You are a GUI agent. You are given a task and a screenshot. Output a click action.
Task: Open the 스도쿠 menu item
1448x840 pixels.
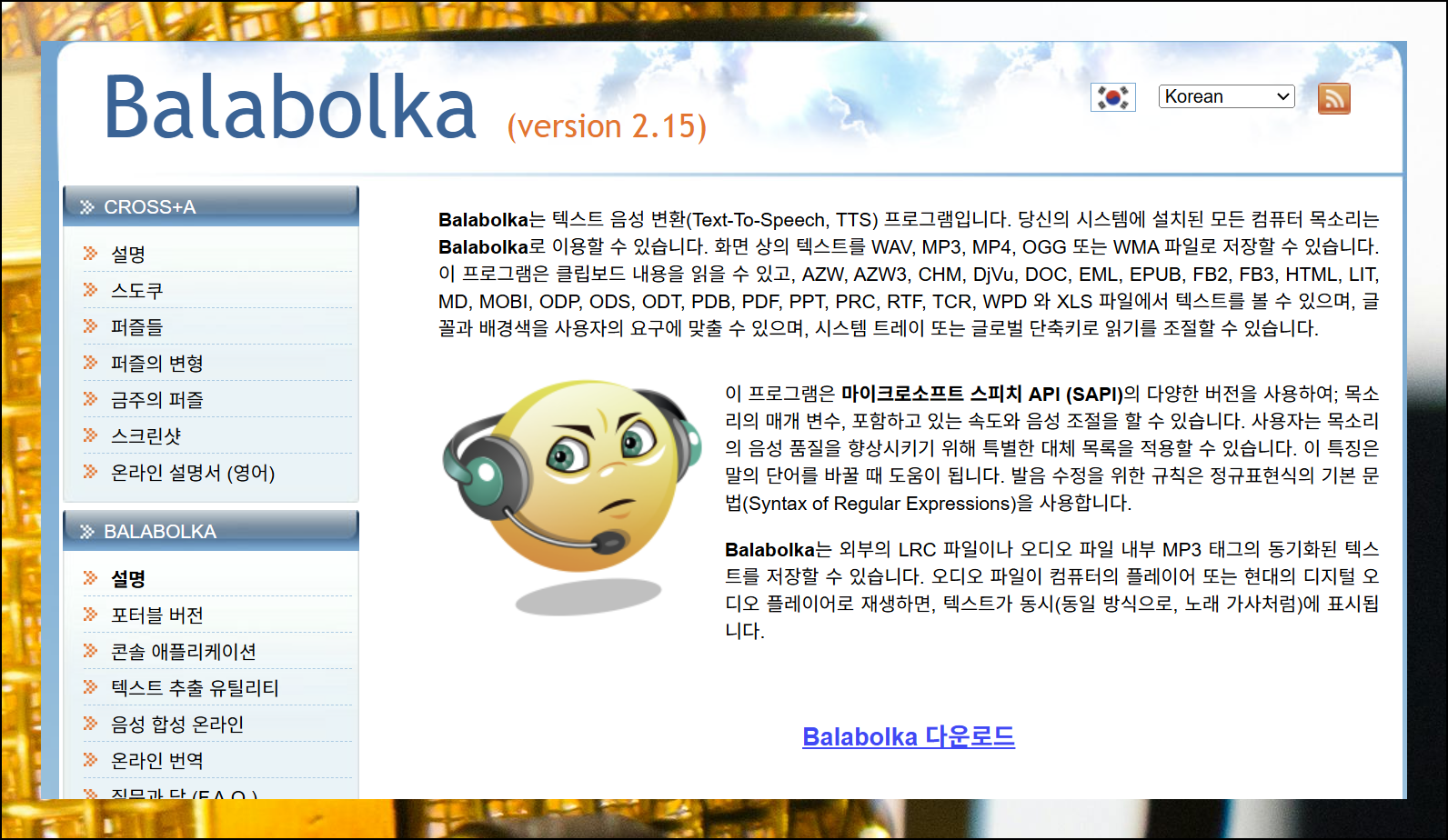pyautogui.click(x=136, y=291)
